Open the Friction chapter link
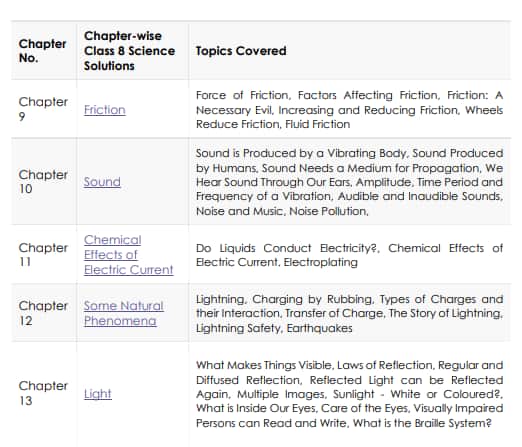 (x=105, y=110)
